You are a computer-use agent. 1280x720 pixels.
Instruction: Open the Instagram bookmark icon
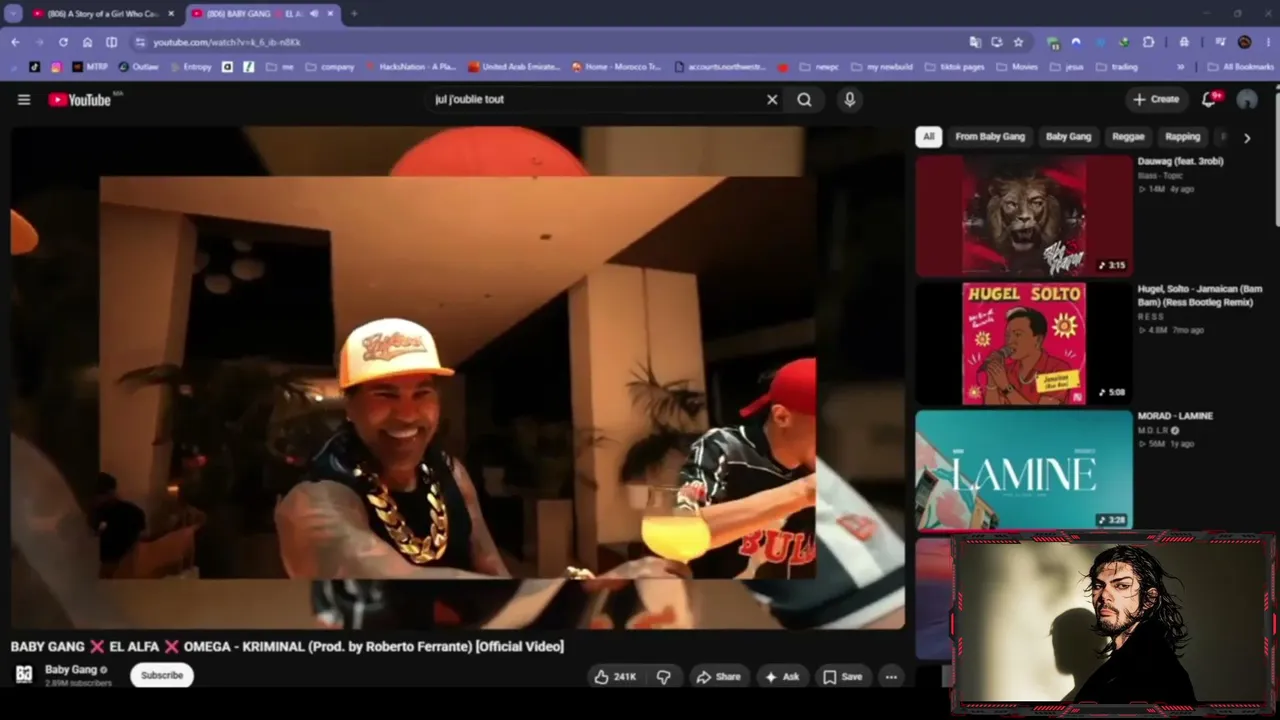56,67
